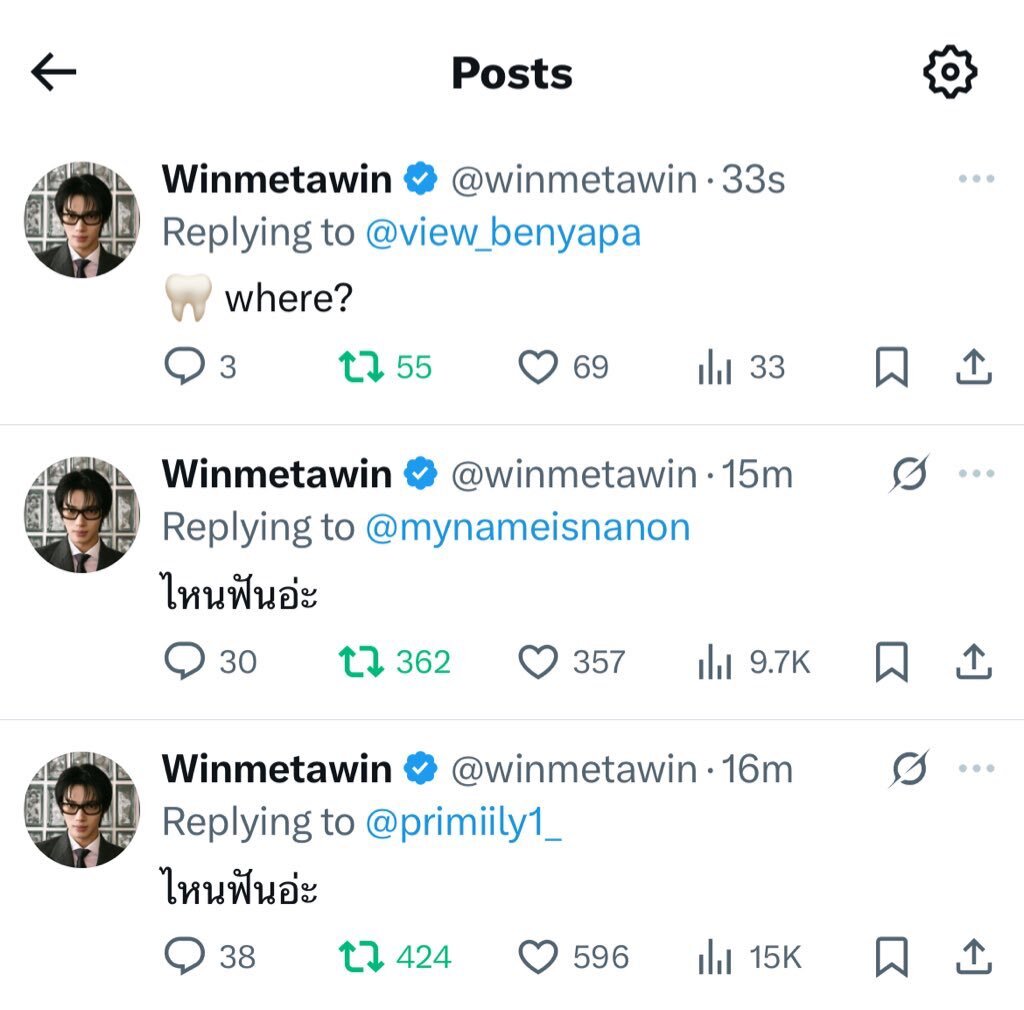Reply to the "where?" post

185,368
